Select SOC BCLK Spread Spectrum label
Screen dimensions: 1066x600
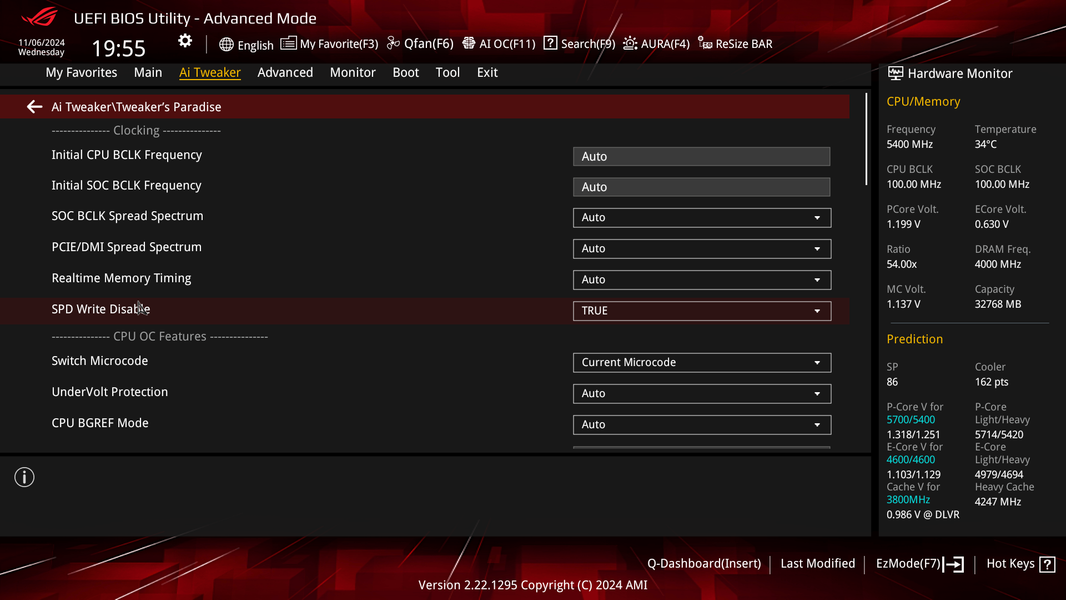(128, 216)
